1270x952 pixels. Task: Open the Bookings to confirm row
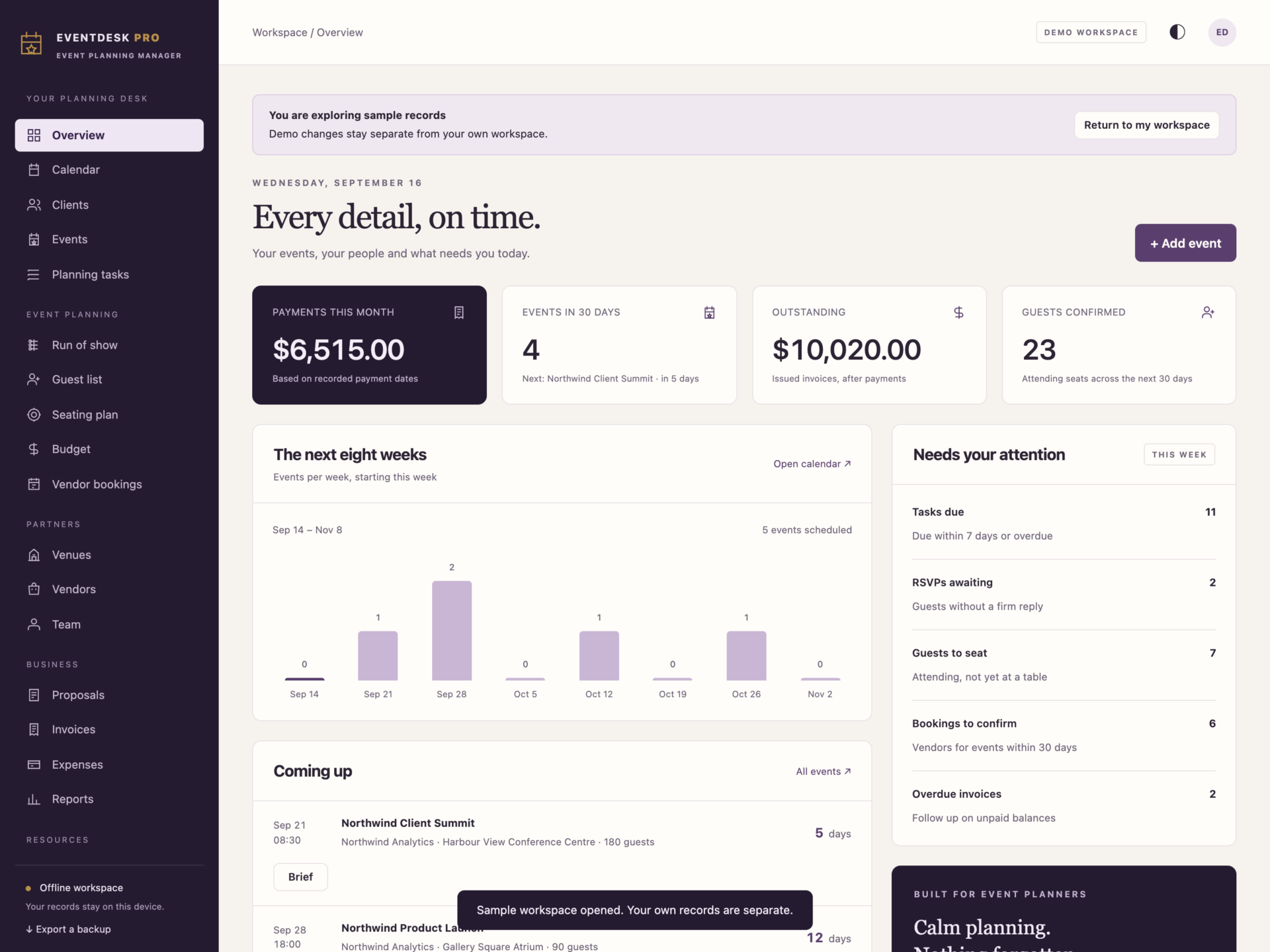1064,735
